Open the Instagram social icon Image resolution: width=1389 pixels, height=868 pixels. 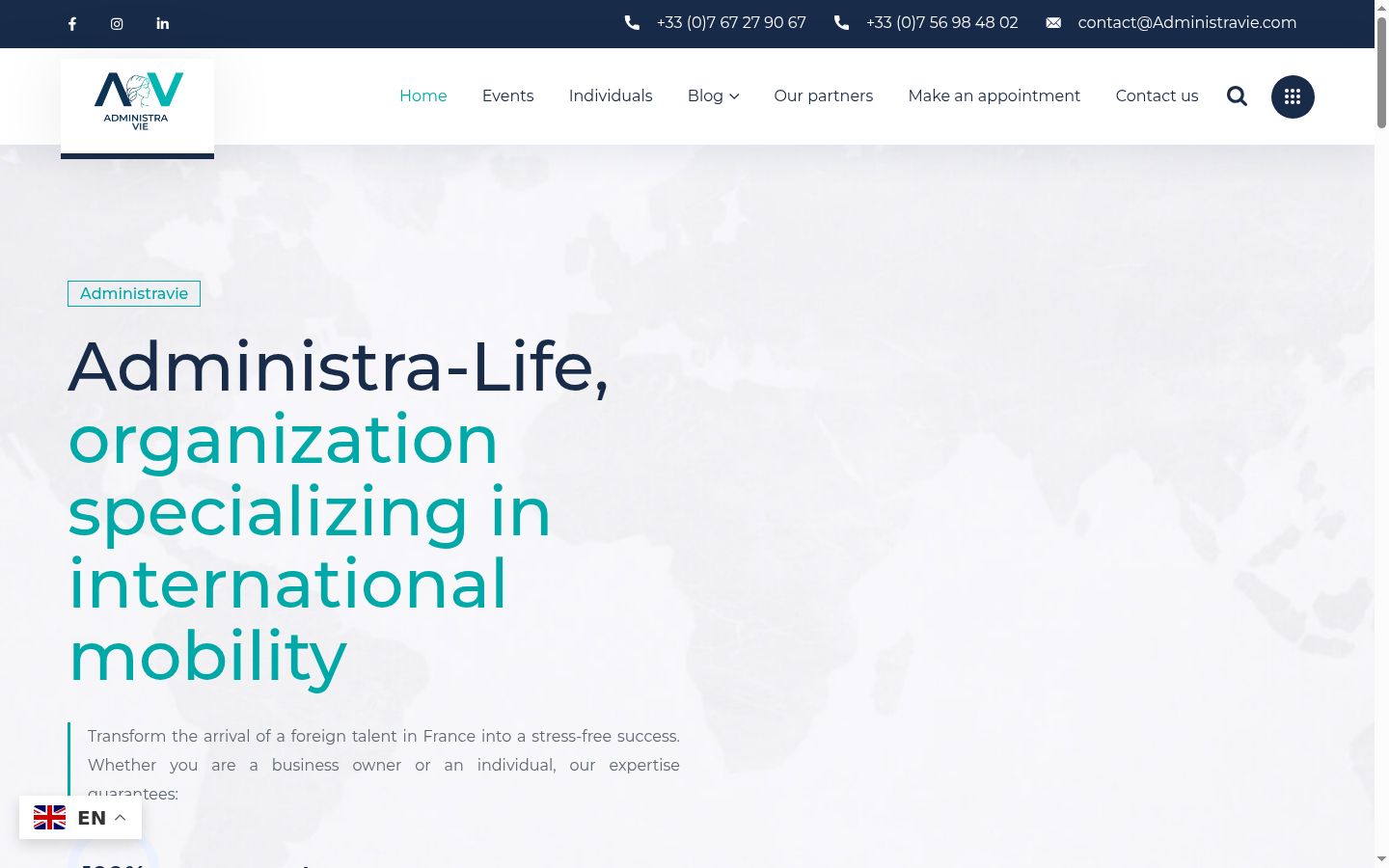(117, 24)
